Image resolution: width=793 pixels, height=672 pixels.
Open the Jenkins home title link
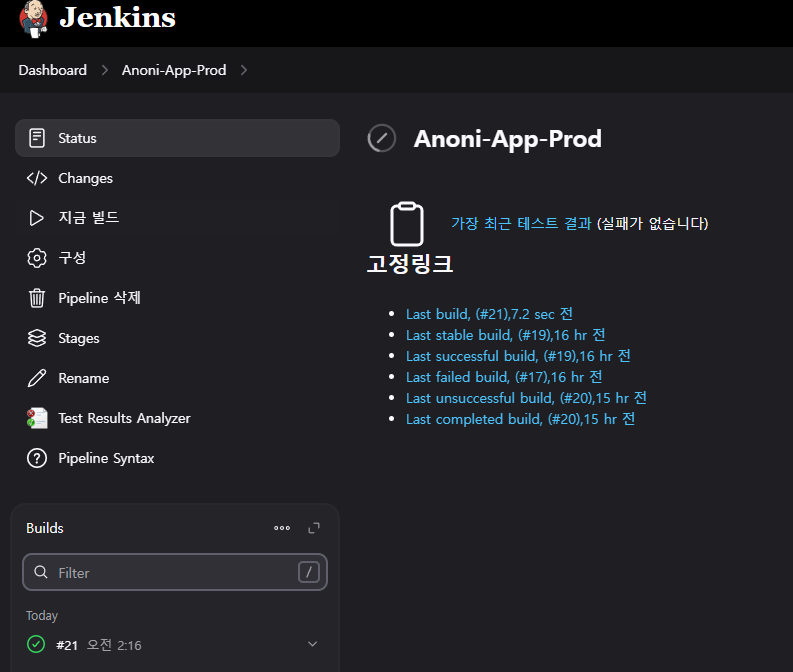click(117, 17)
